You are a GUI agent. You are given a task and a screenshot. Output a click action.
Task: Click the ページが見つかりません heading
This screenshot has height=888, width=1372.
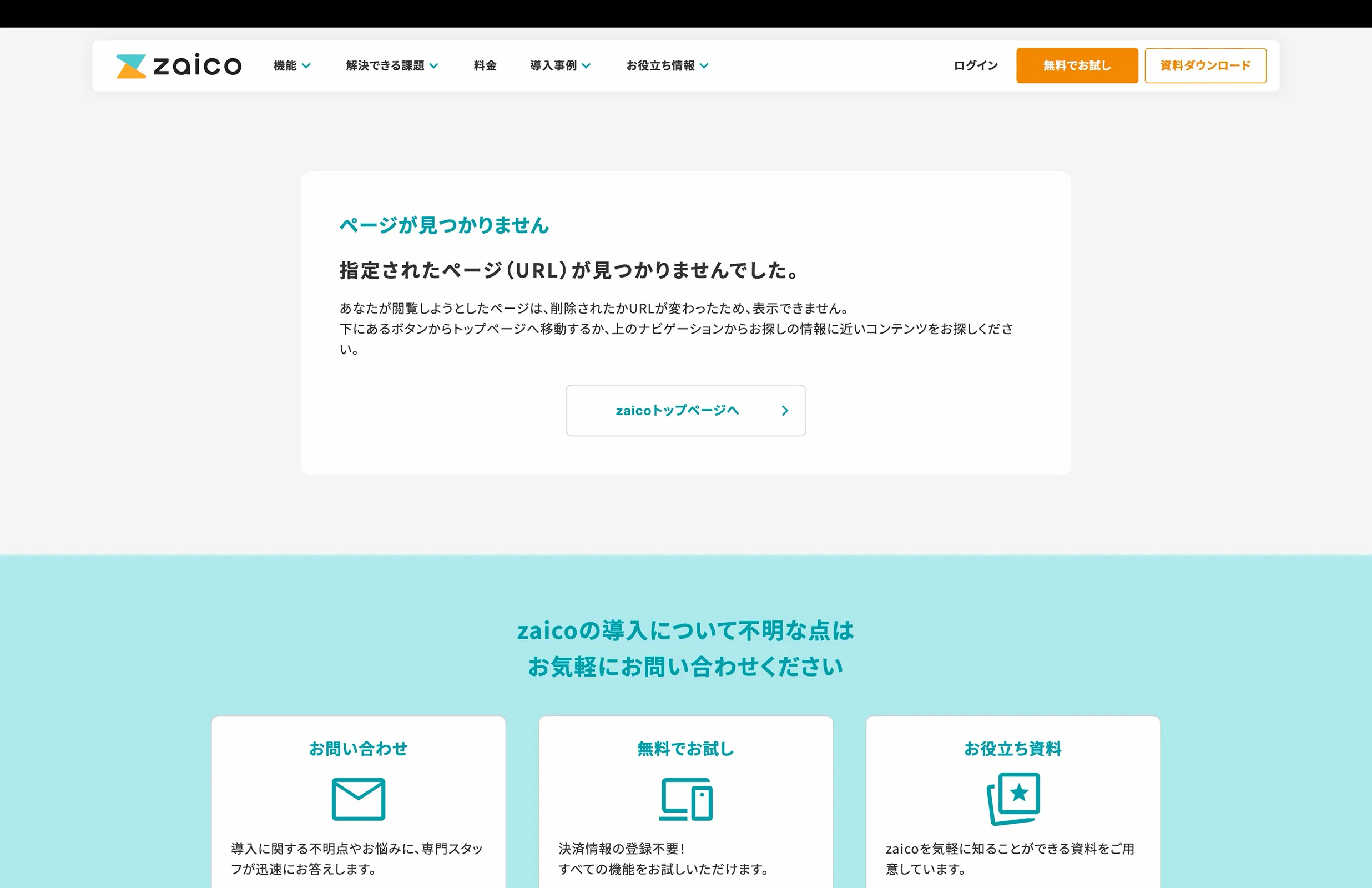tap(444, 225)
